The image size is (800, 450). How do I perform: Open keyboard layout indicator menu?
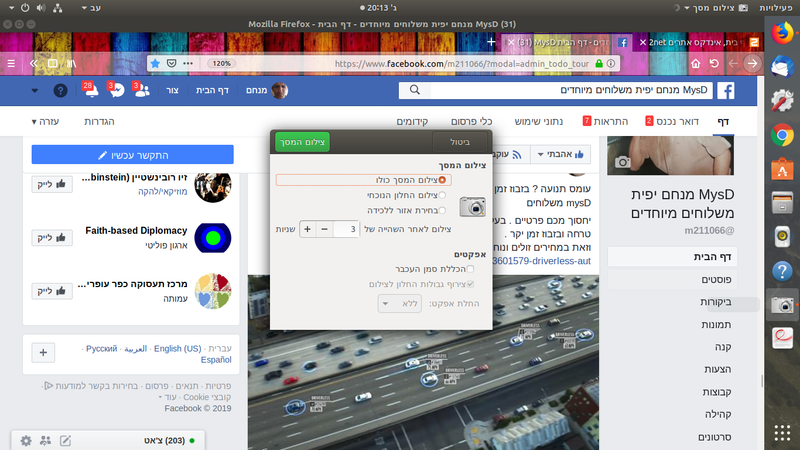click(x=91, y=8)
